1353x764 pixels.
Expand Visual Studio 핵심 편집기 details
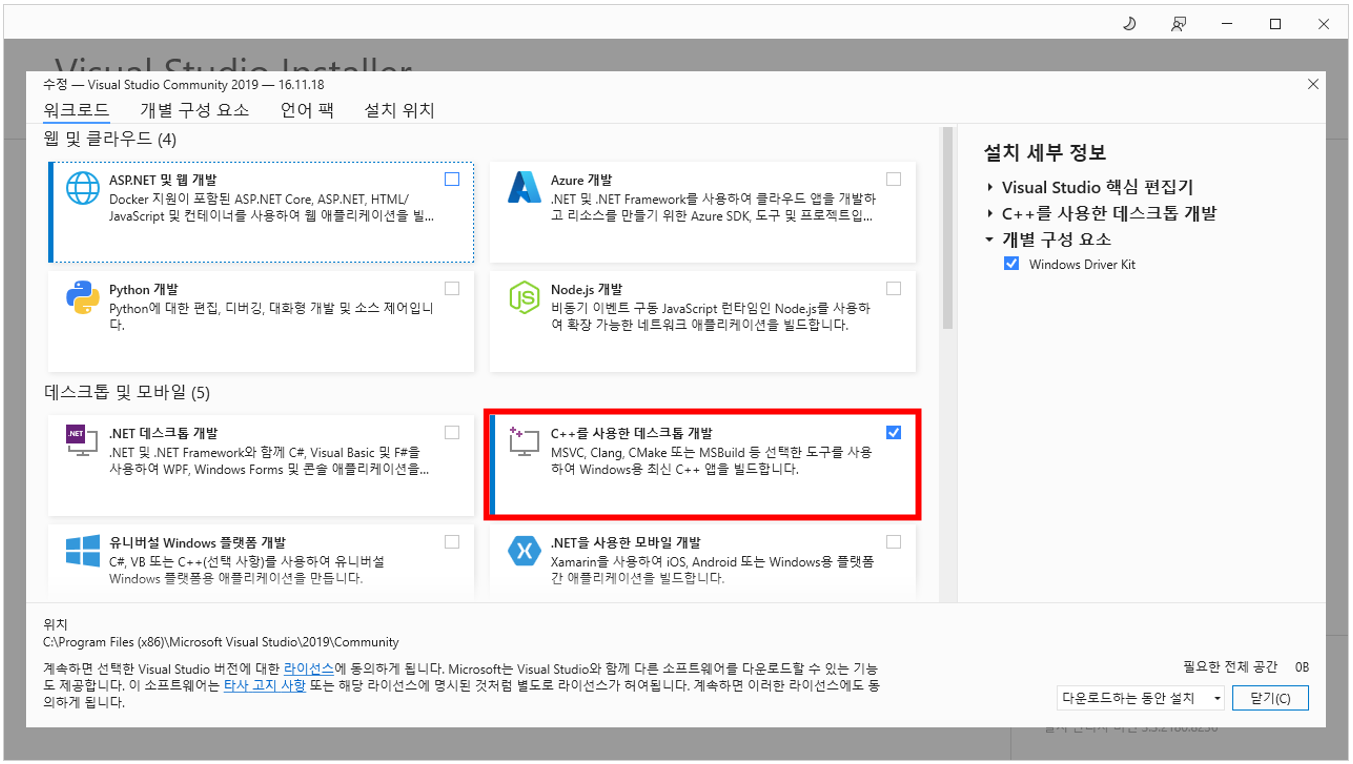click(x=990, y=187)
